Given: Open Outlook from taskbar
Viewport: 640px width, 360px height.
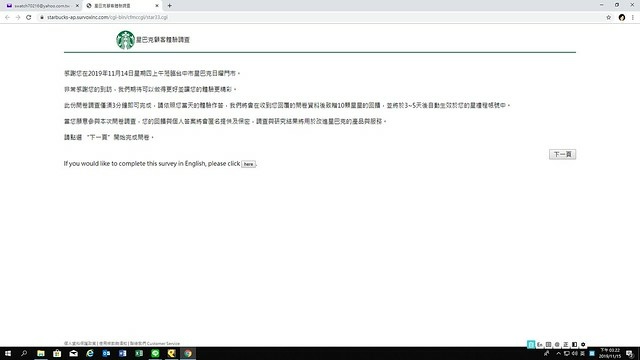Looking at the screenshot, I should (x=106, y=353).
